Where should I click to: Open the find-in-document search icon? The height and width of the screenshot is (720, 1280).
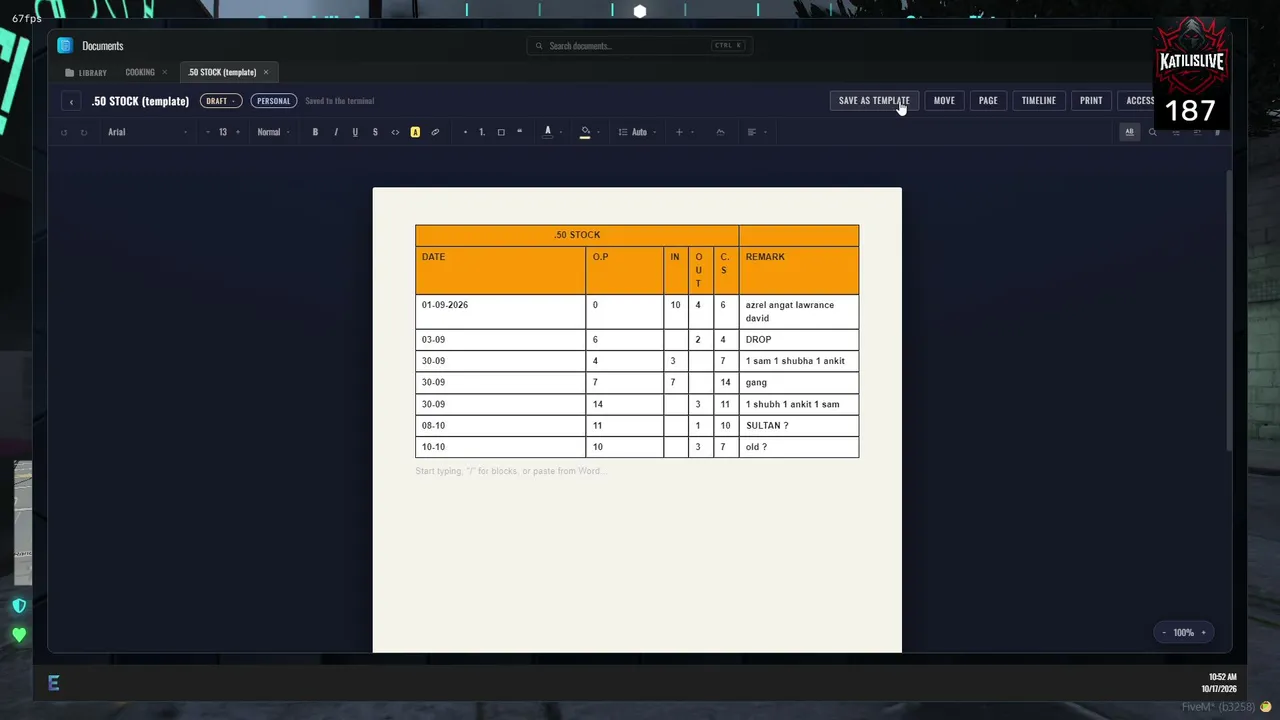[x=1152, y=132]
